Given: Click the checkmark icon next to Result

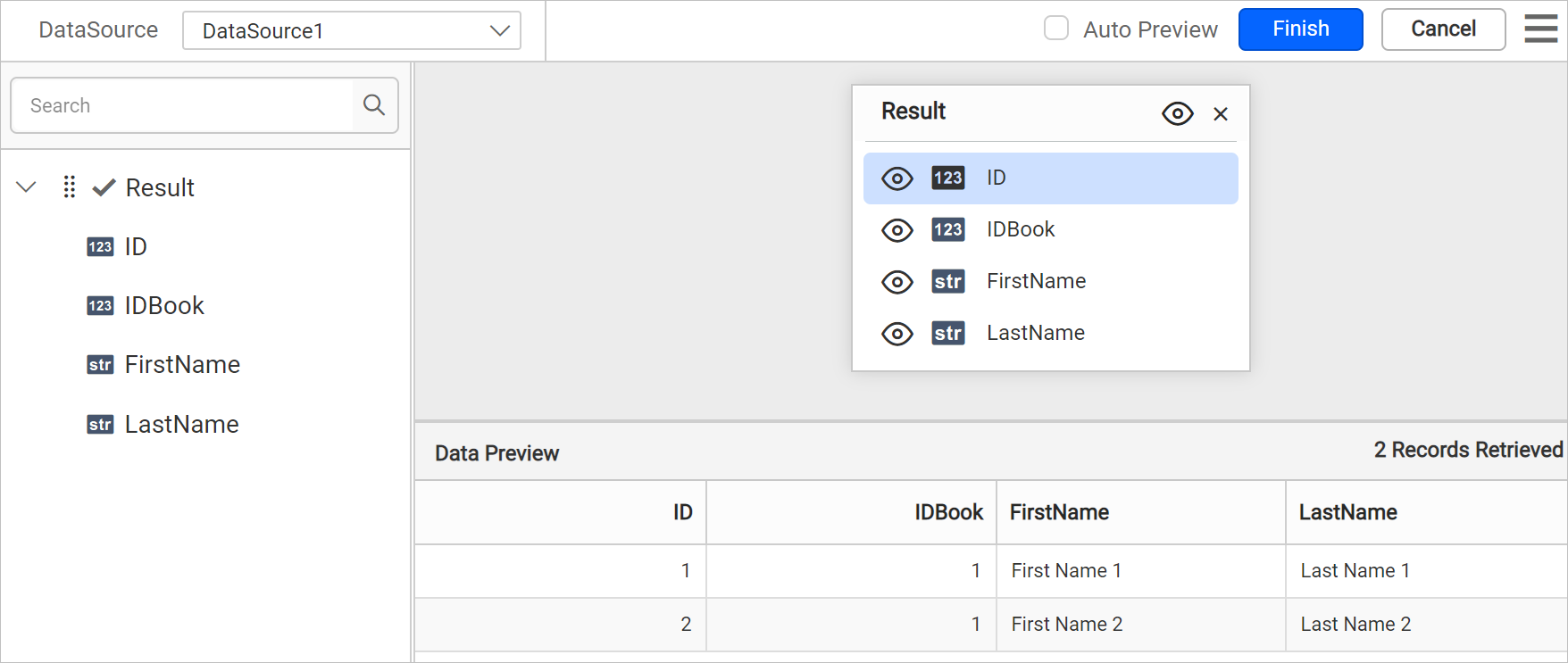Looking at the screenshot, I should point(104,186).
